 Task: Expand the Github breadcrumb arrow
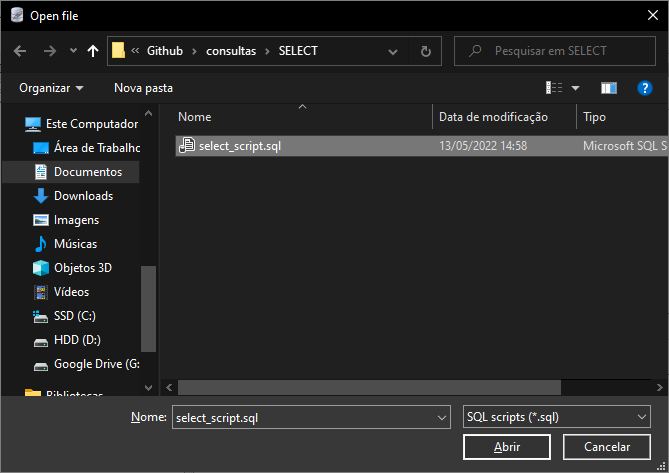(194, 51)
